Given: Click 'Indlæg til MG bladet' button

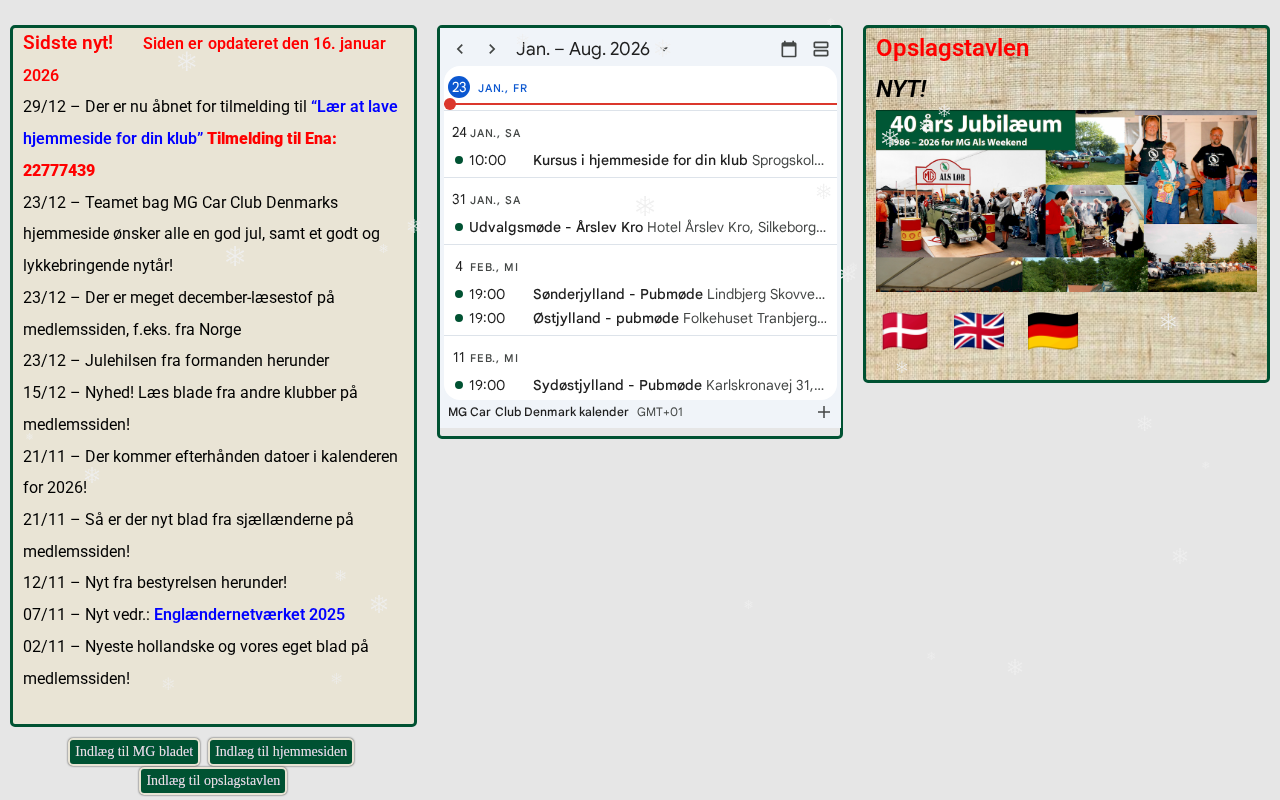Looking at the screenshot, I should coord(134,752).
